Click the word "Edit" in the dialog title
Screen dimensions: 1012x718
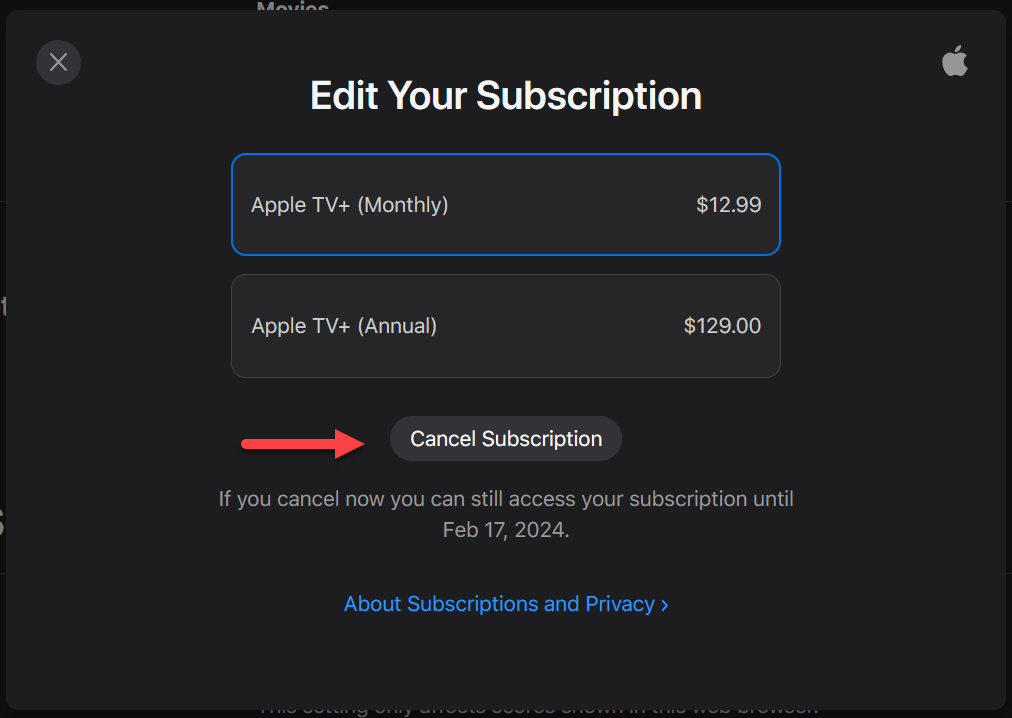[x=344, y=96]
